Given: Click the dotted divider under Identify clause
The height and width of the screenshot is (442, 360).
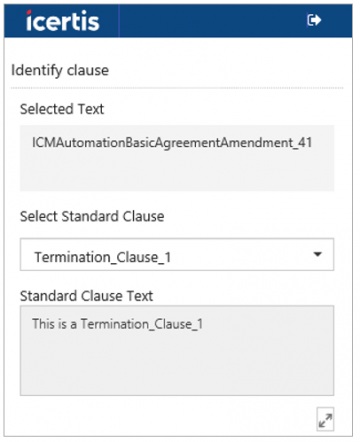Looking at the screenshot, I should click(177, 88).
